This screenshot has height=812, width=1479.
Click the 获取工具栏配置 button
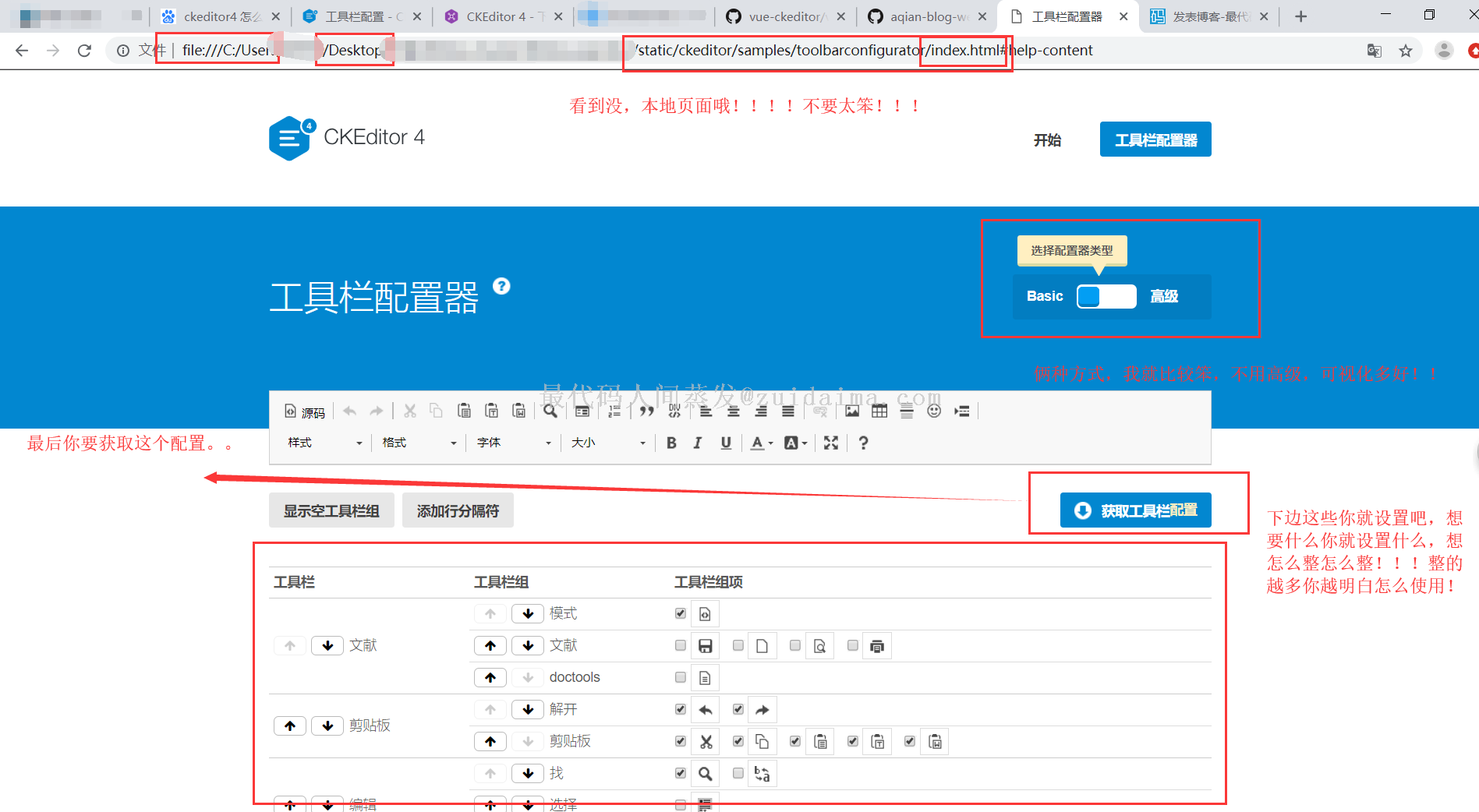point(1135,510)
